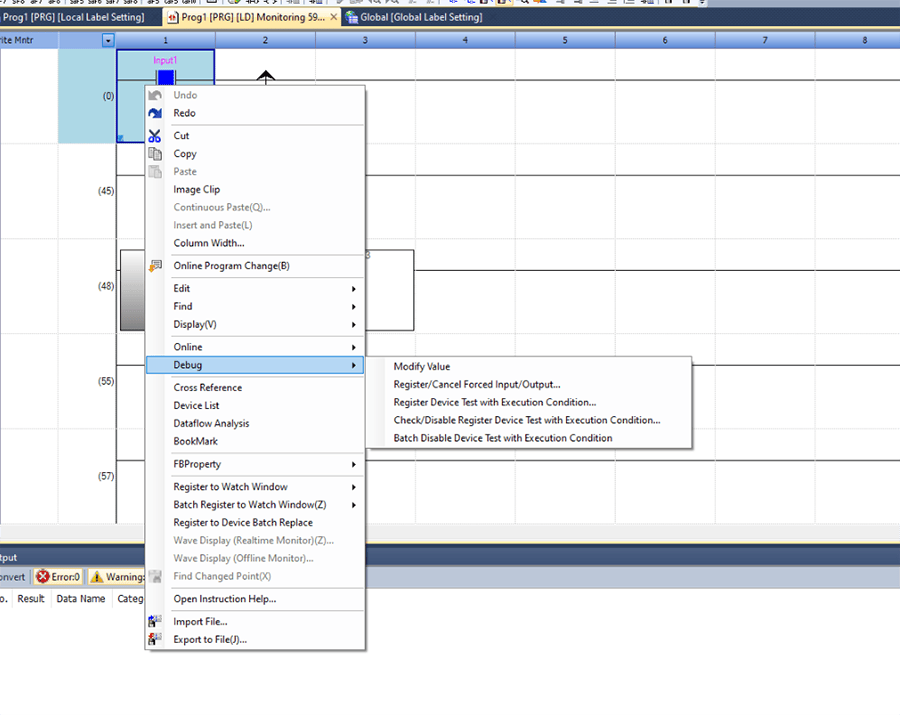The image size is (900, 715).
Task: Open the Write Mntr dropdown arrow
Action: point(108,40)
